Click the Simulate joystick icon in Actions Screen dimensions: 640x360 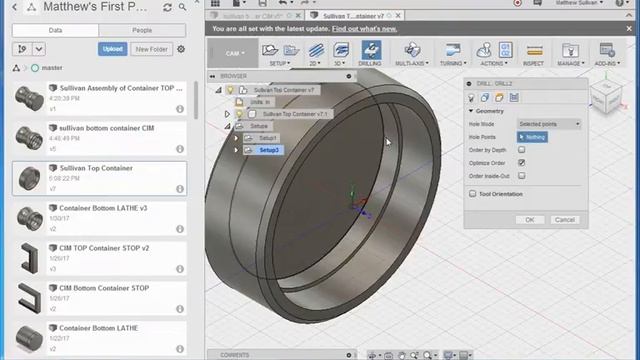[x=484, y=50]
